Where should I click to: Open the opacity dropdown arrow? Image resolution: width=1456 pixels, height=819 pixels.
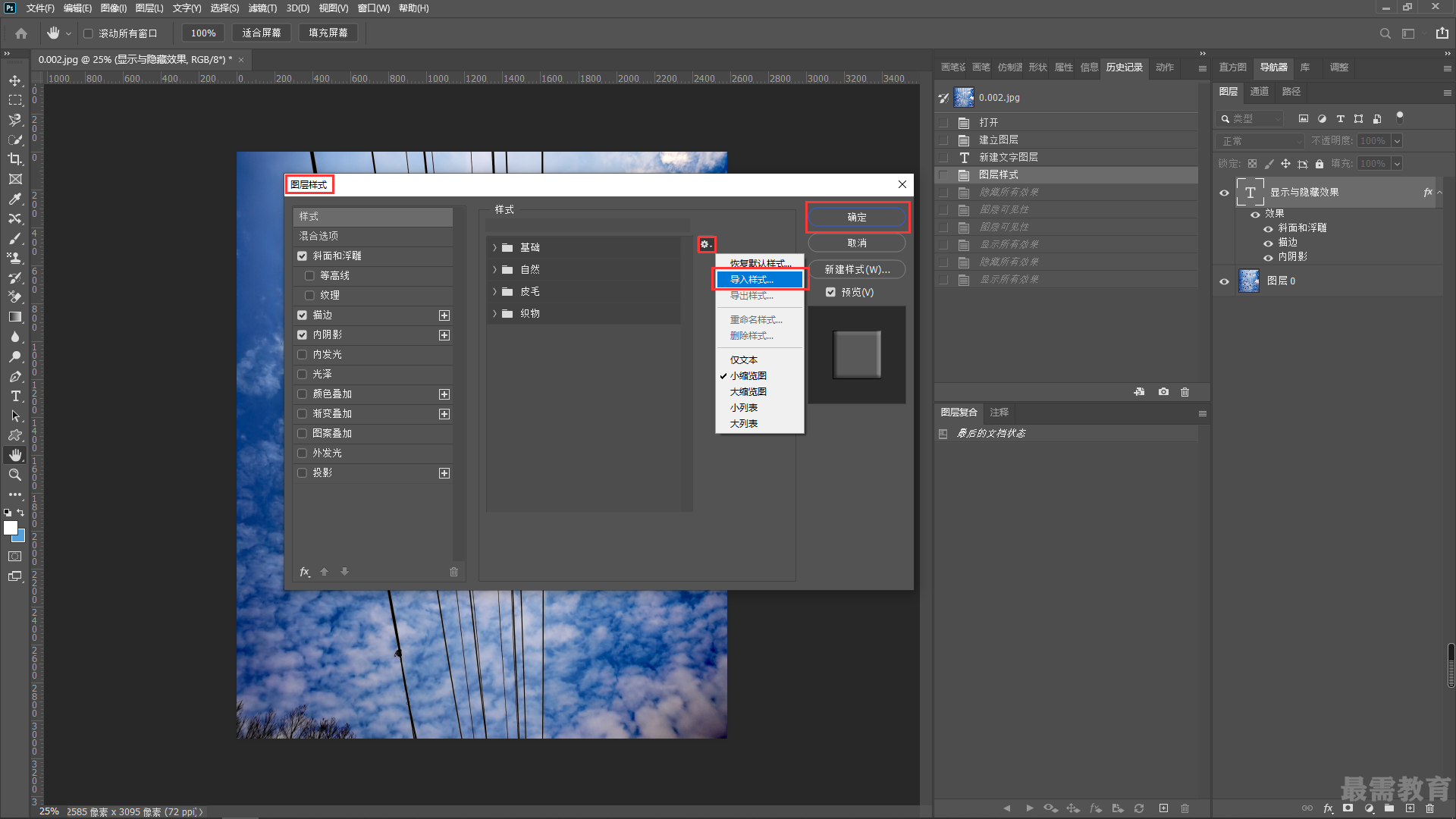coord(1397,141)
